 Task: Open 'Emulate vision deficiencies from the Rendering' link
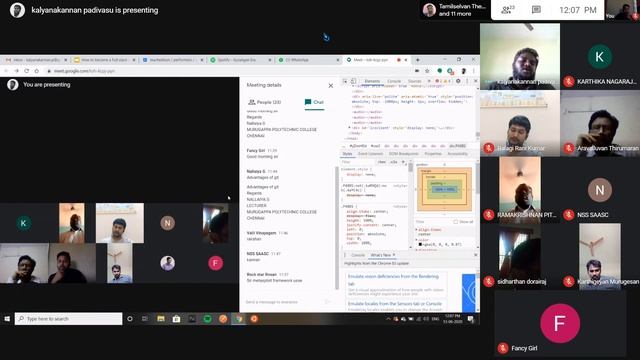click(393, 280)
